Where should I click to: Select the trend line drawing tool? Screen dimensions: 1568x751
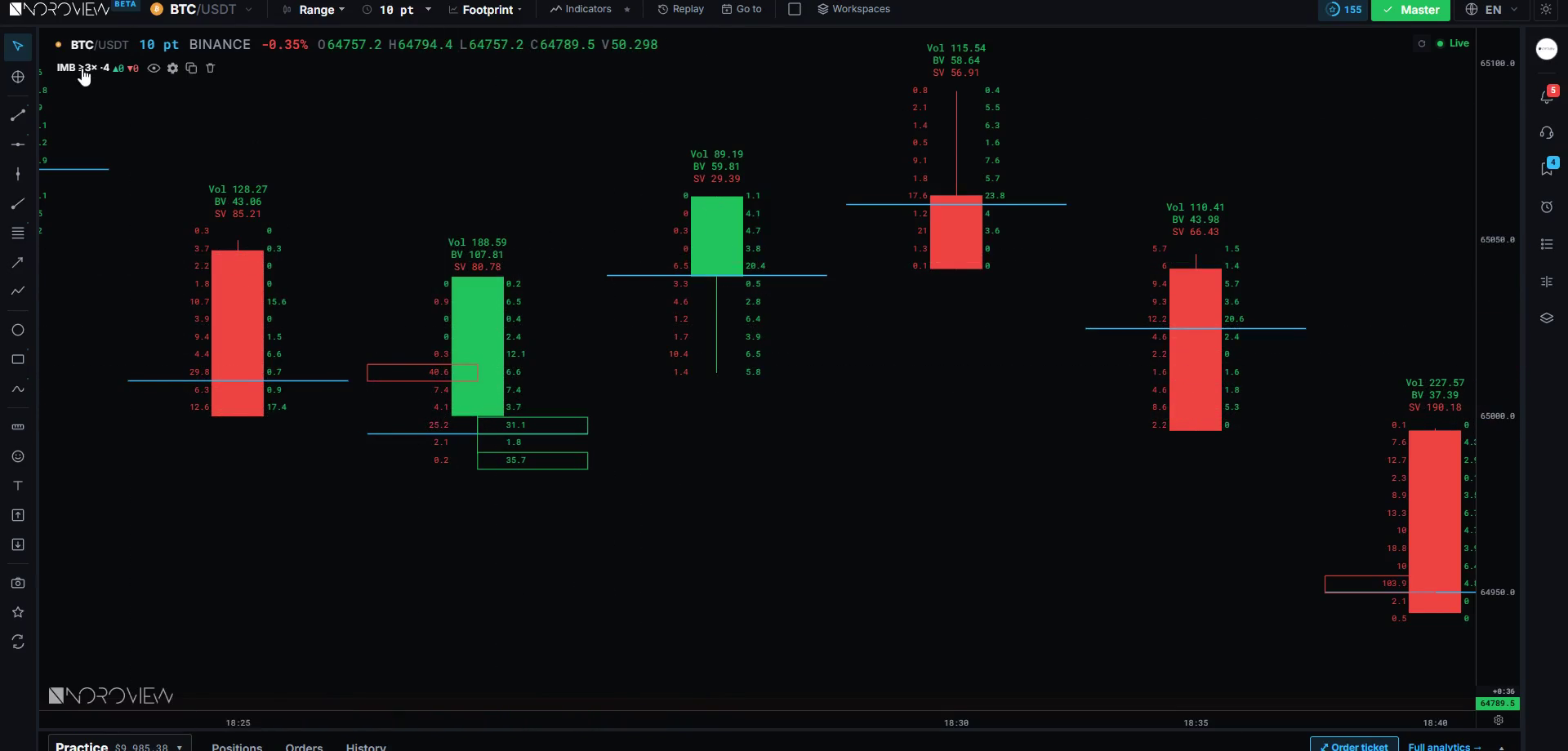coord(18,115)
